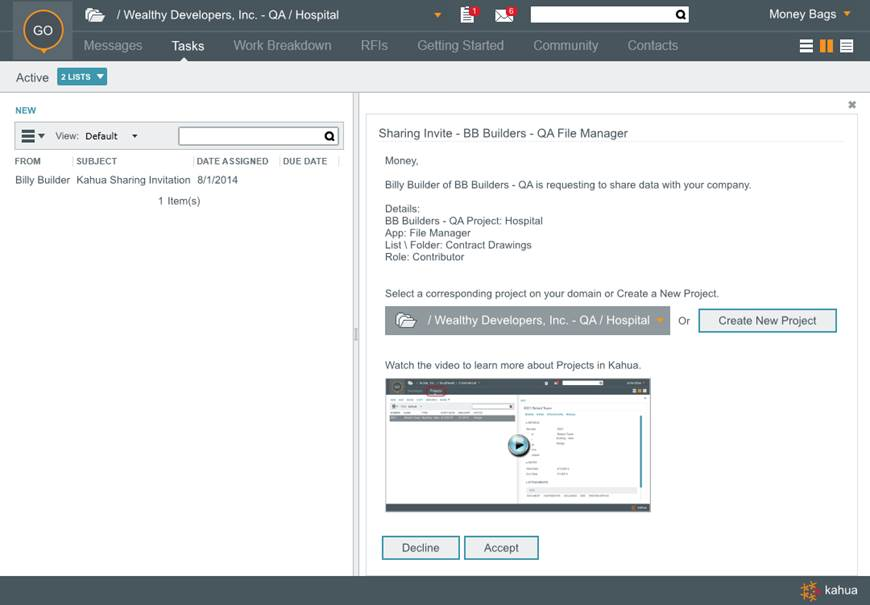Expand the 2 LISTS dropdown
The image size is (870, 605).
pyautogui.click(x=82, y=77)
